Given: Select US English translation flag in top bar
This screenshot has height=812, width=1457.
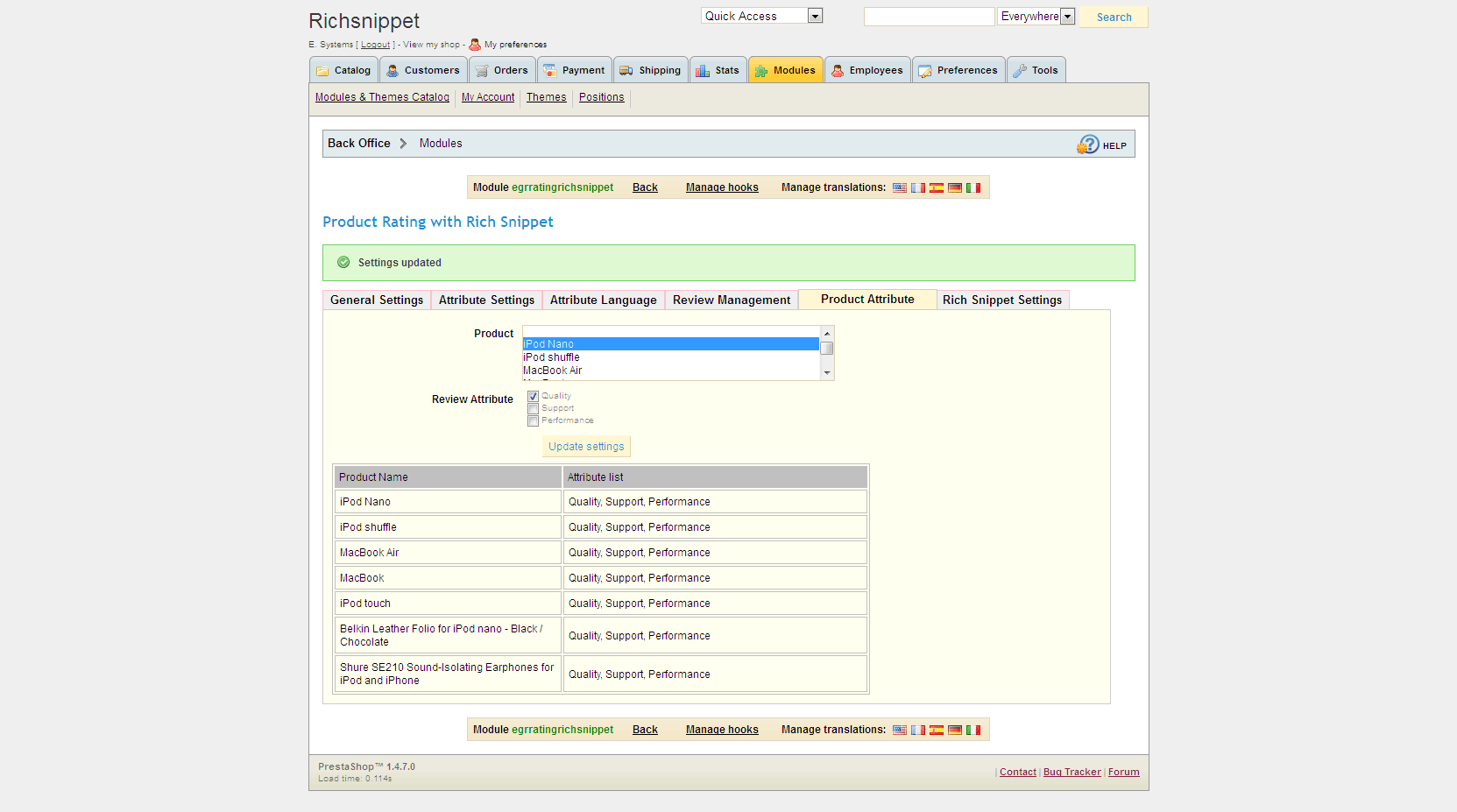Looking at the screenshot, I should click(x=900, y=187).
